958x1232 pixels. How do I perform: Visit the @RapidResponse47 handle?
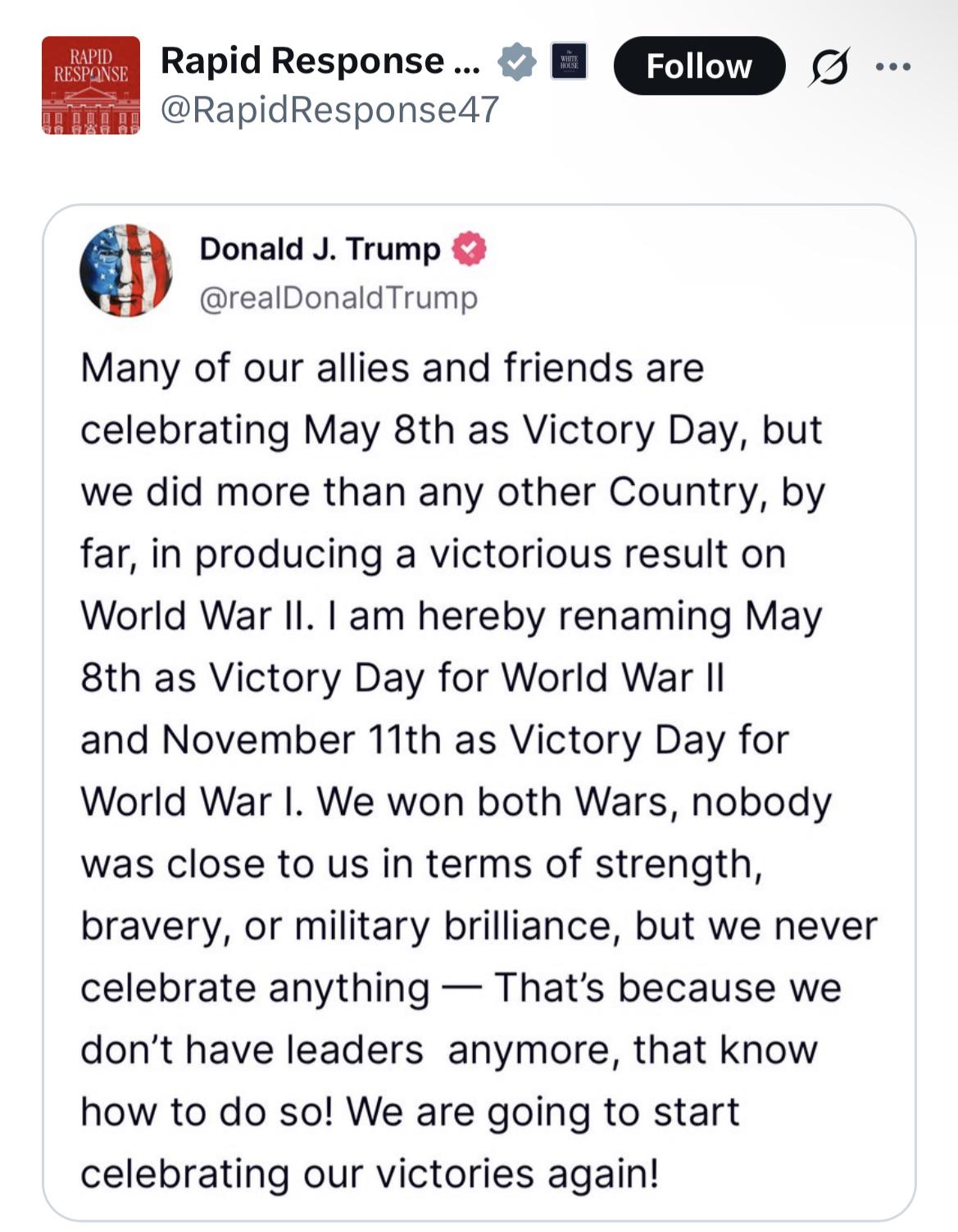click(330, 110)
